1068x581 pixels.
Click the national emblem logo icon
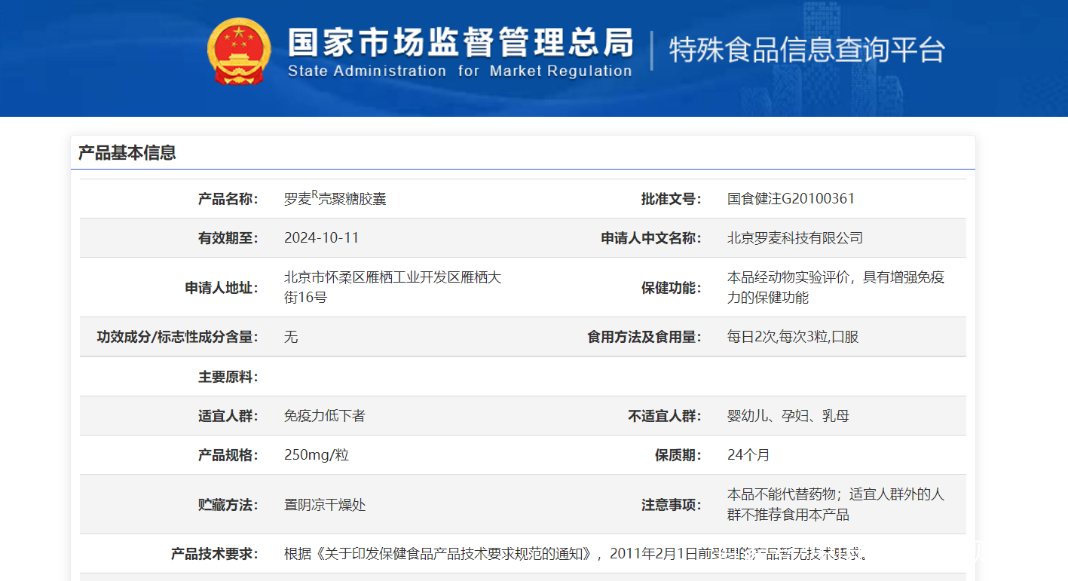(238, 51)
